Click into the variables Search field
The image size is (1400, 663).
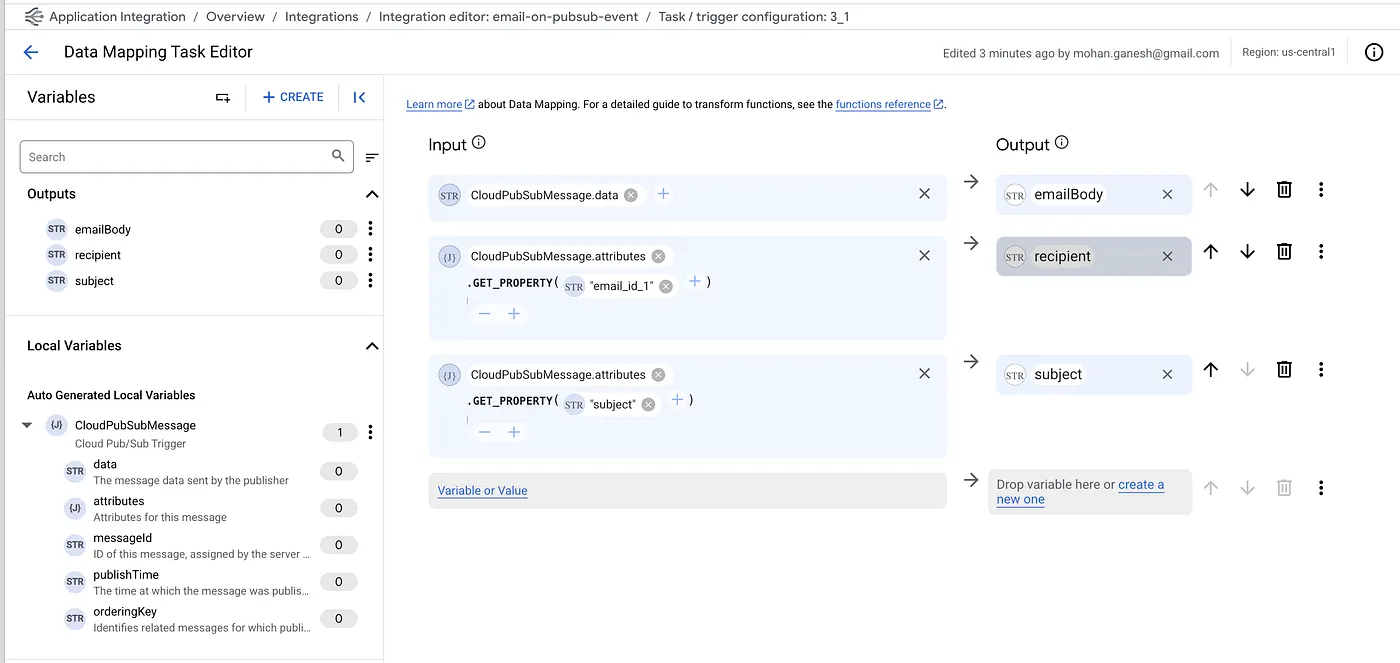pos(175,157)
